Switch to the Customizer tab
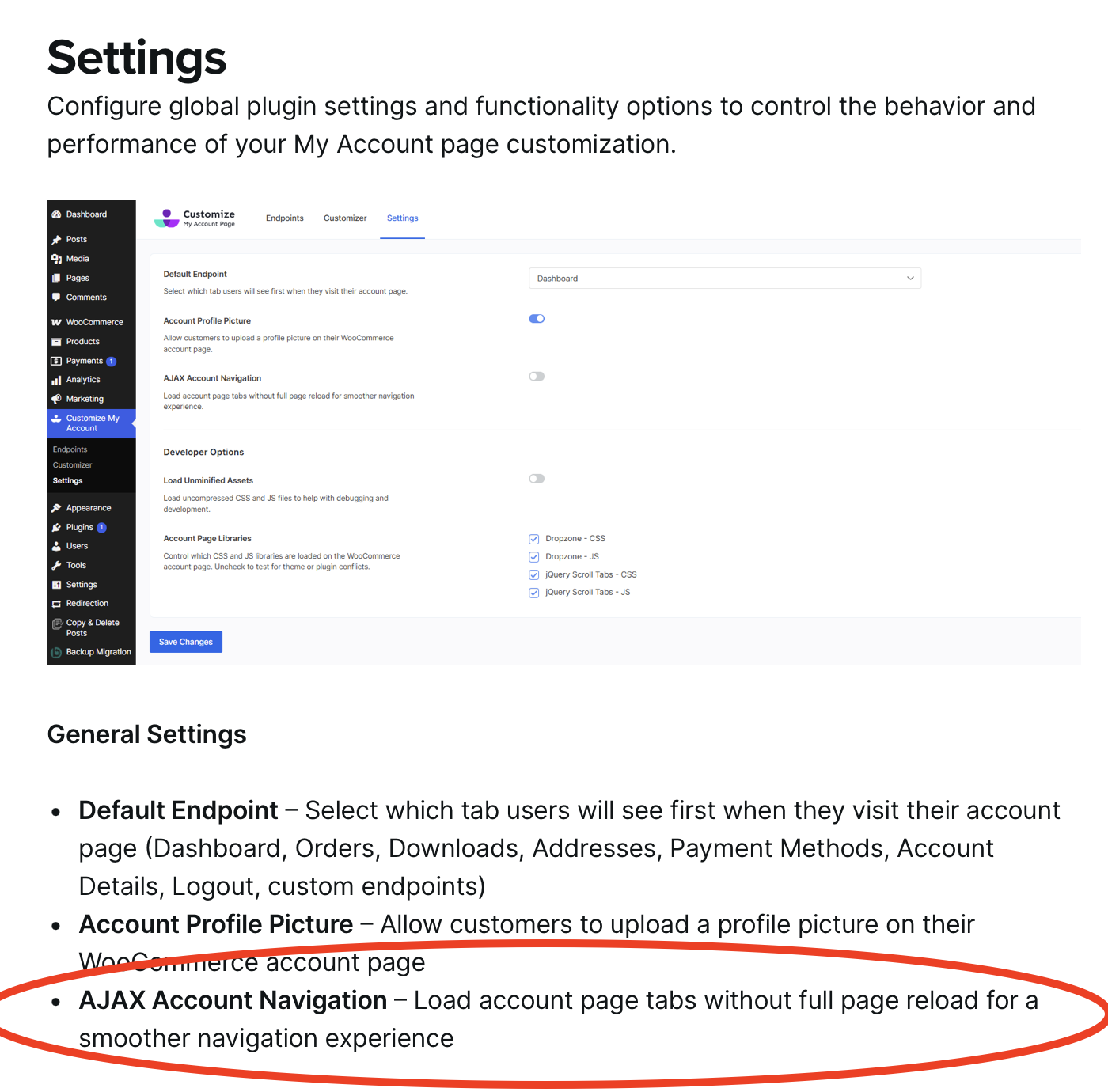Image resolution: width=1108 pixels, height=1092 pixels. pos(345,218)
